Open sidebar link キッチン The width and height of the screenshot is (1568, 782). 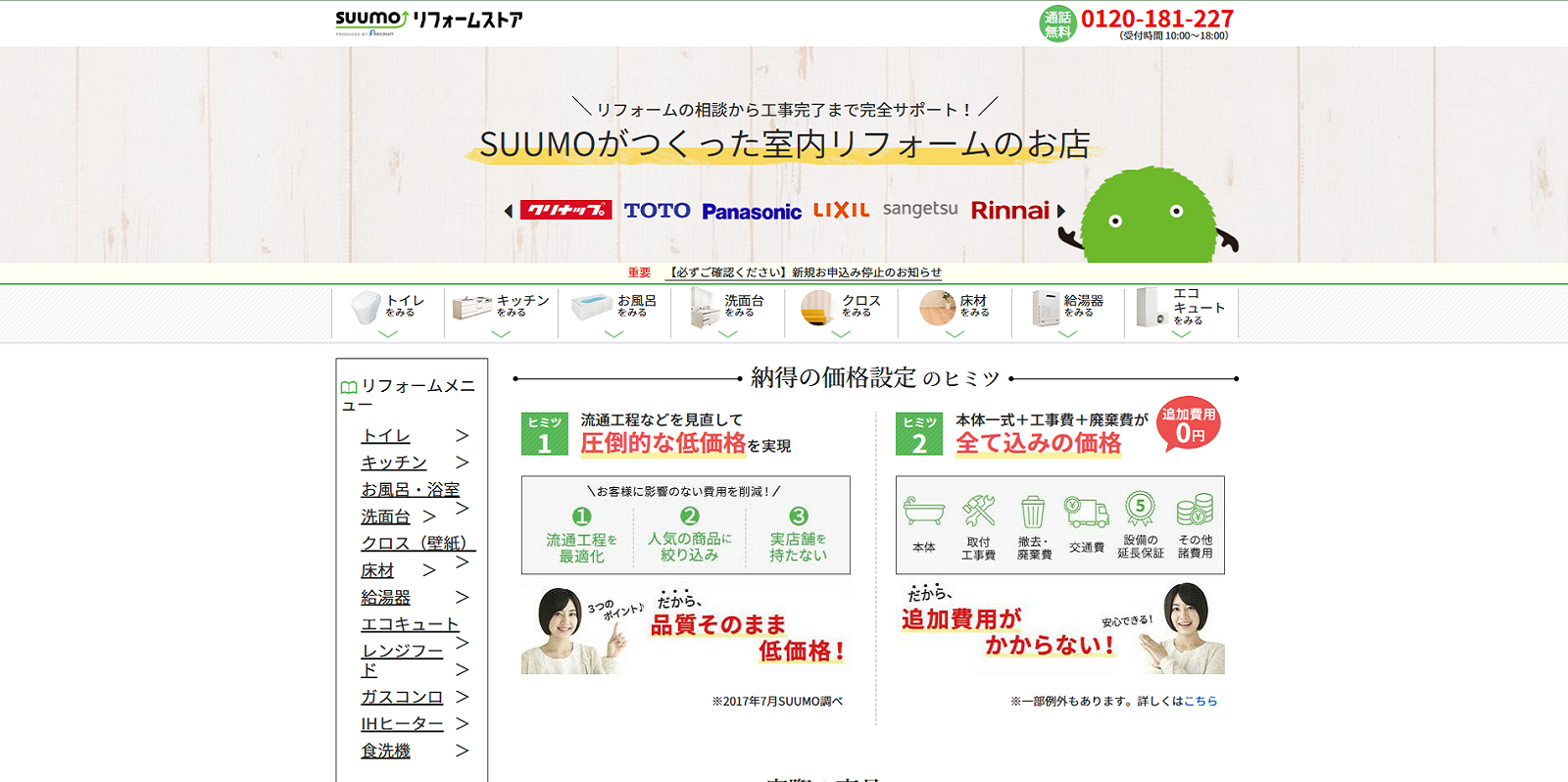[x=394, y=463]
